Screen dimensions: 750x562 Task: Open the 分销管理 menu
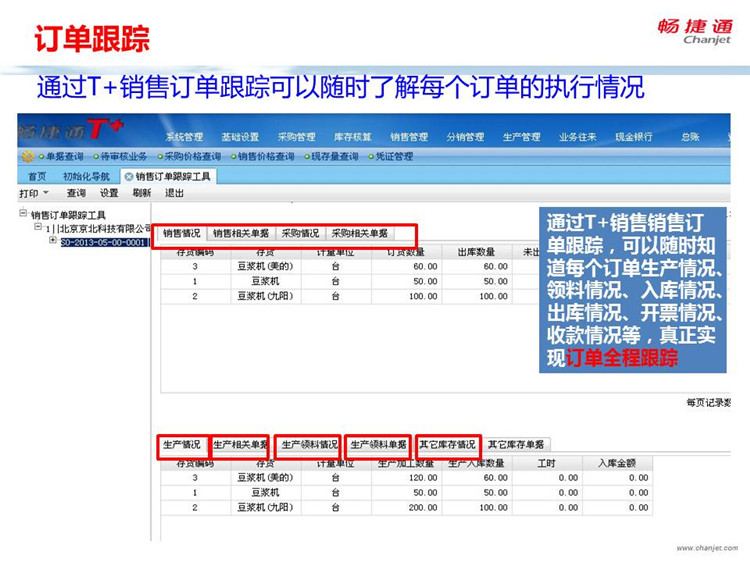pos(465,137)
